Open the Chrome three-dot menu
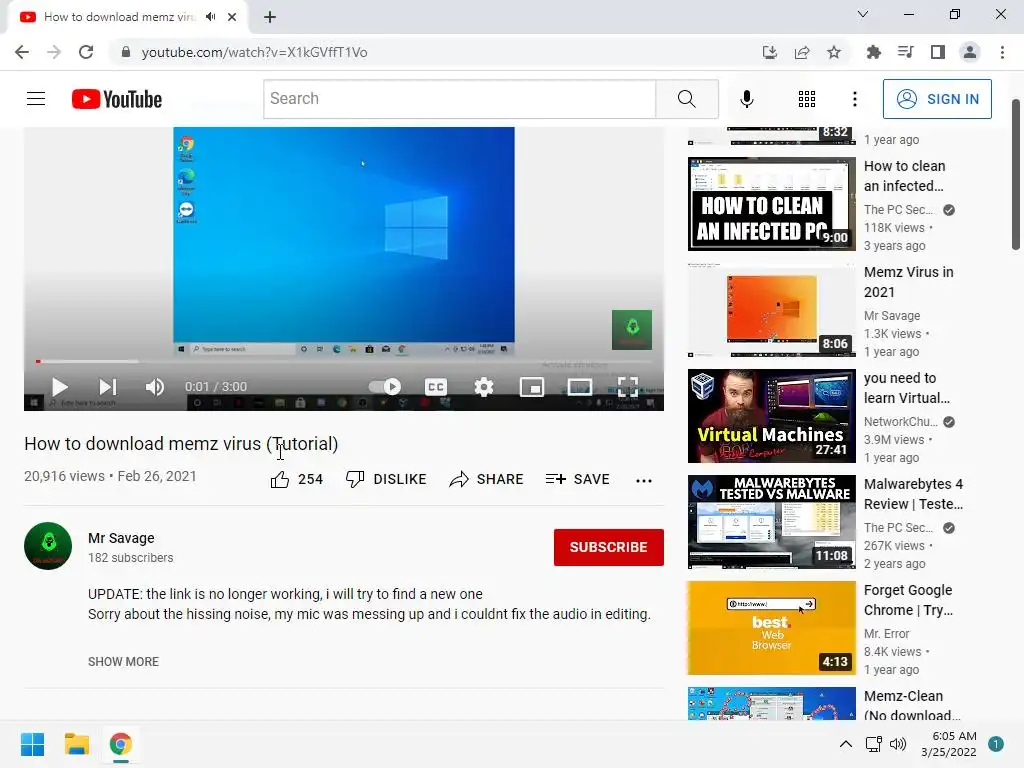The width and height of the screenshot is (1024, 768). pos(1002,52)
